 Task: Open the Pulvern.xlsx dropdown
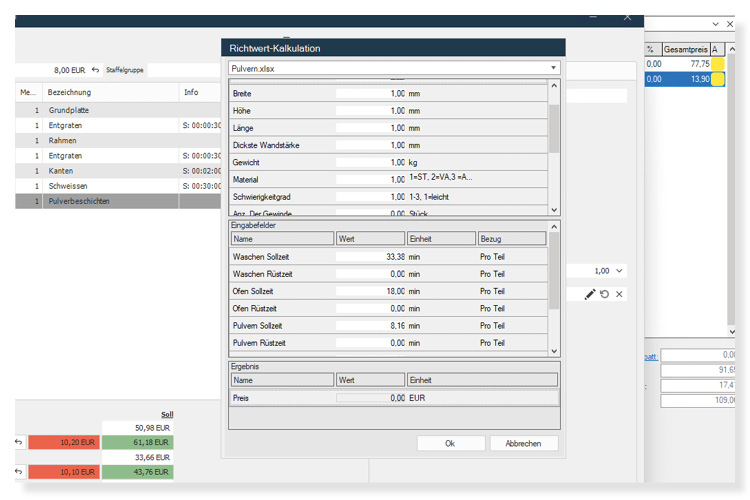(x=553, y=68)
